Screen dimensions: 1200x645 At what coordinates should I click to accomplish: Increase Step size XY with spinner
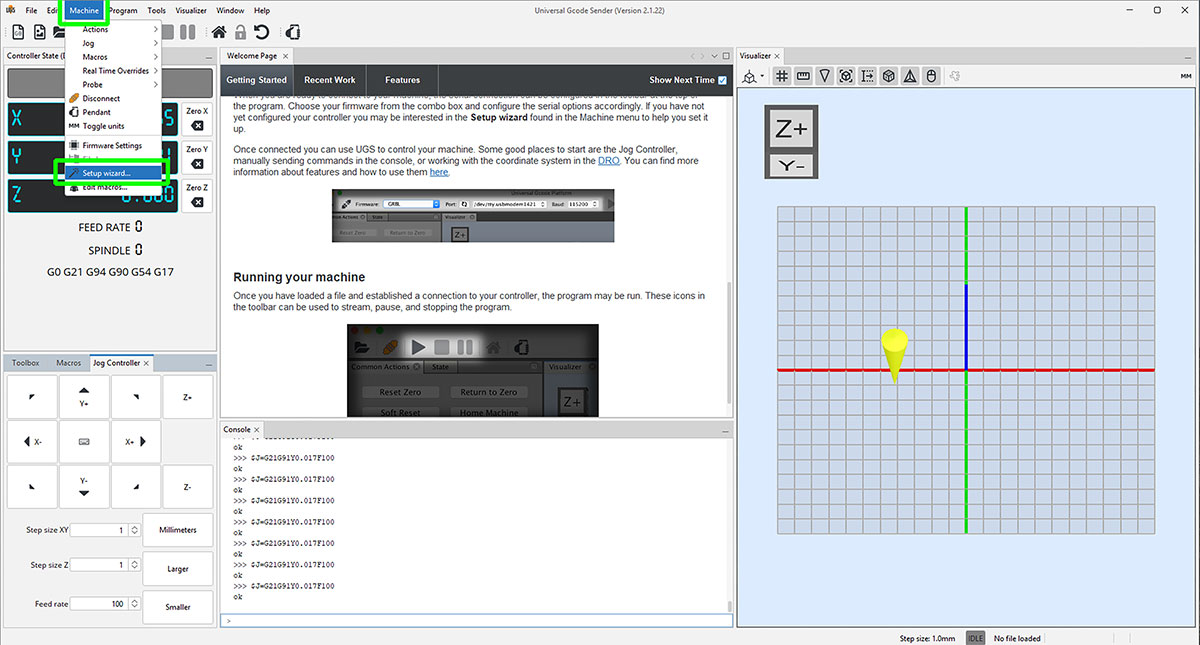(x=135, y=527)
